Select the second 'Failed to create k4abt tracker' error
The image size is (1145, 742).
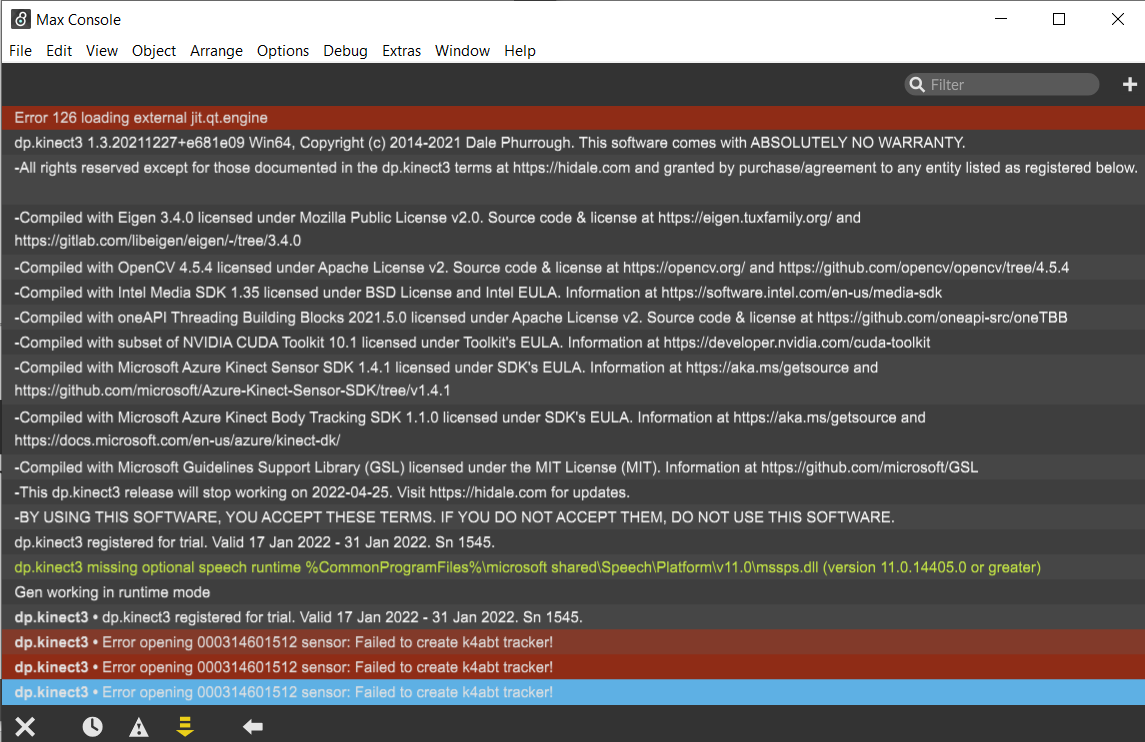click(573, 668)
